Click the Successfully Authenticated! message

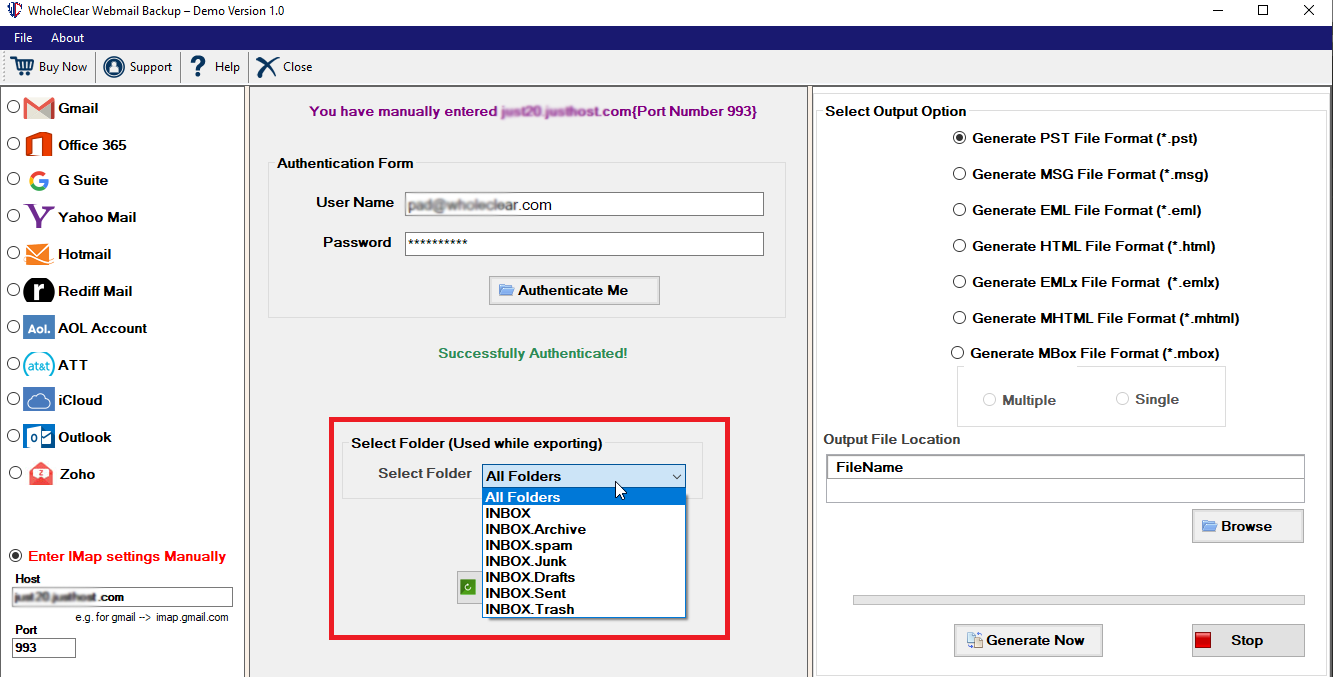[x=533, y=353]
